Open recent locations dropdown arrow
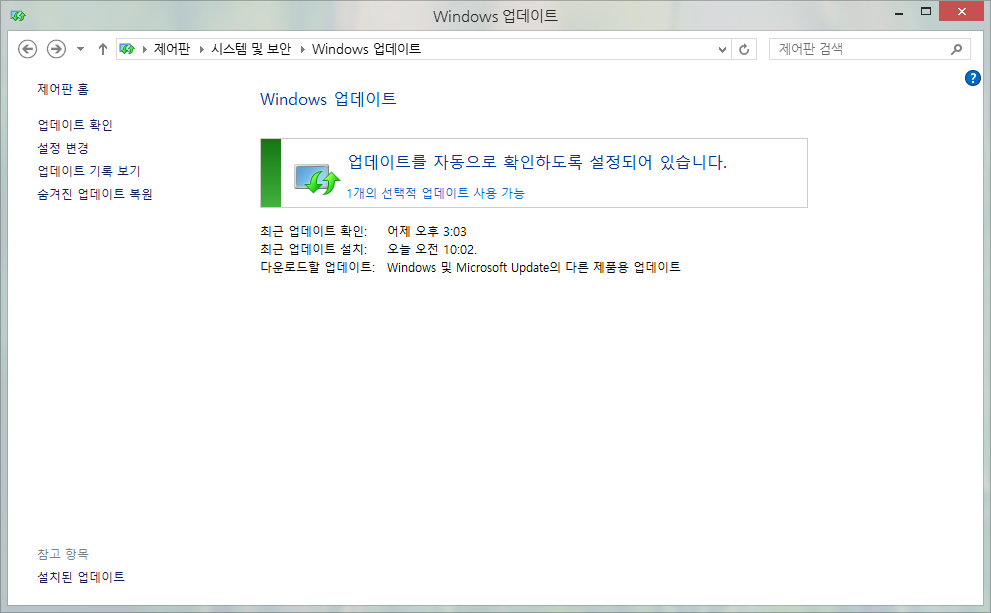The height and width of the screenshot is (613, 991). (x=80, y=49)
